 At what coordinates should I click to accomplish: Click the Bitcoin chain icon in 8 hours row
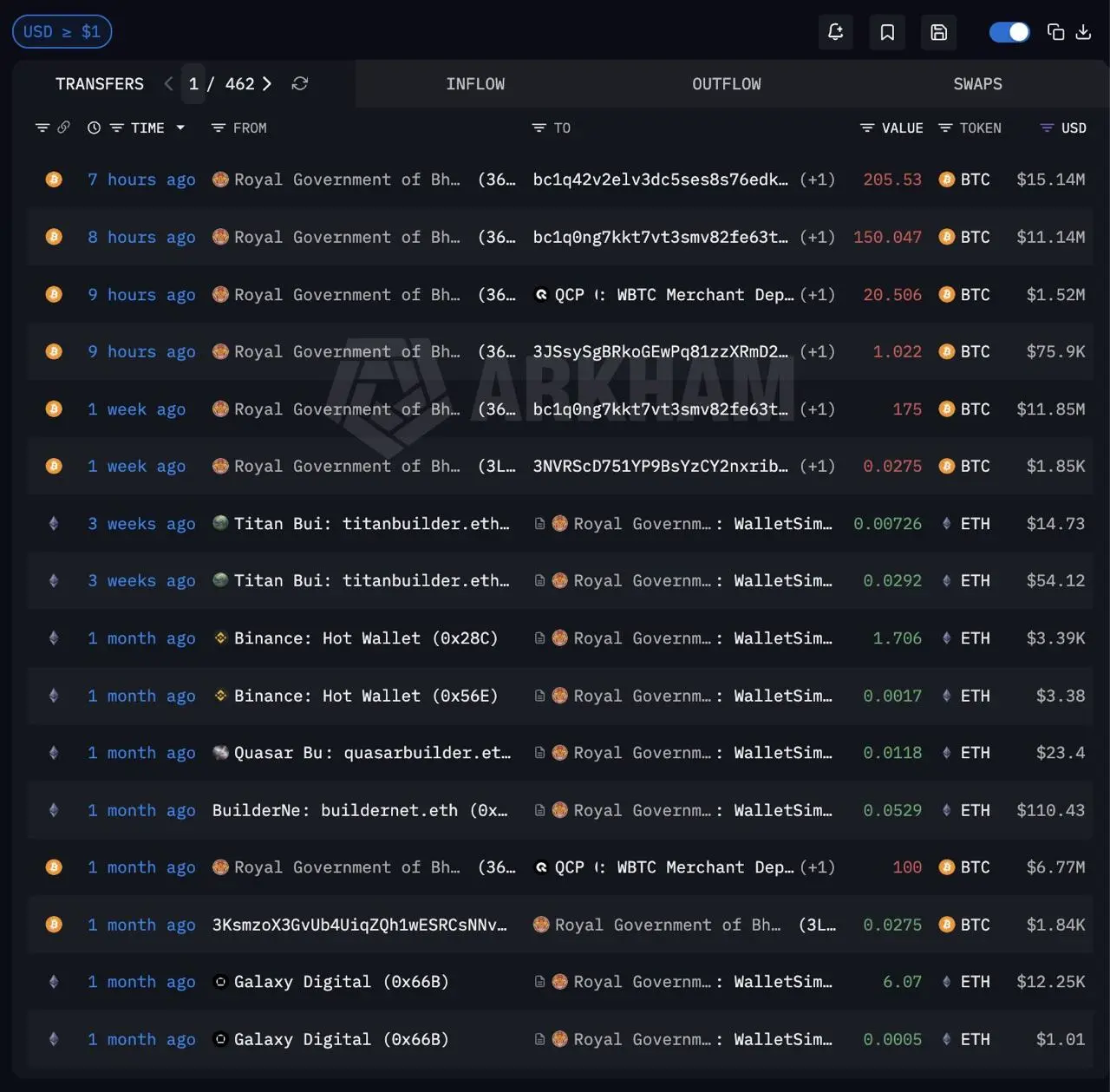[54, 237]
